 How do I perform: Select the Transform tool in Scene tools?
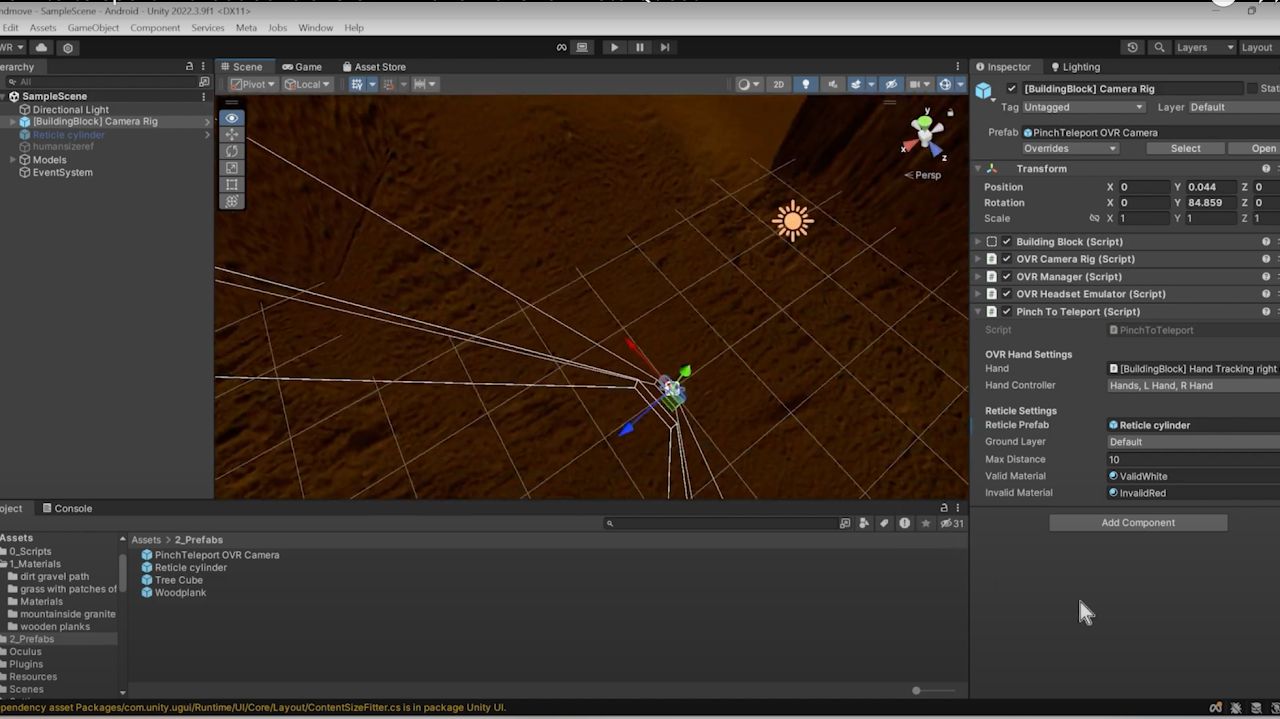tap(232, 201)
